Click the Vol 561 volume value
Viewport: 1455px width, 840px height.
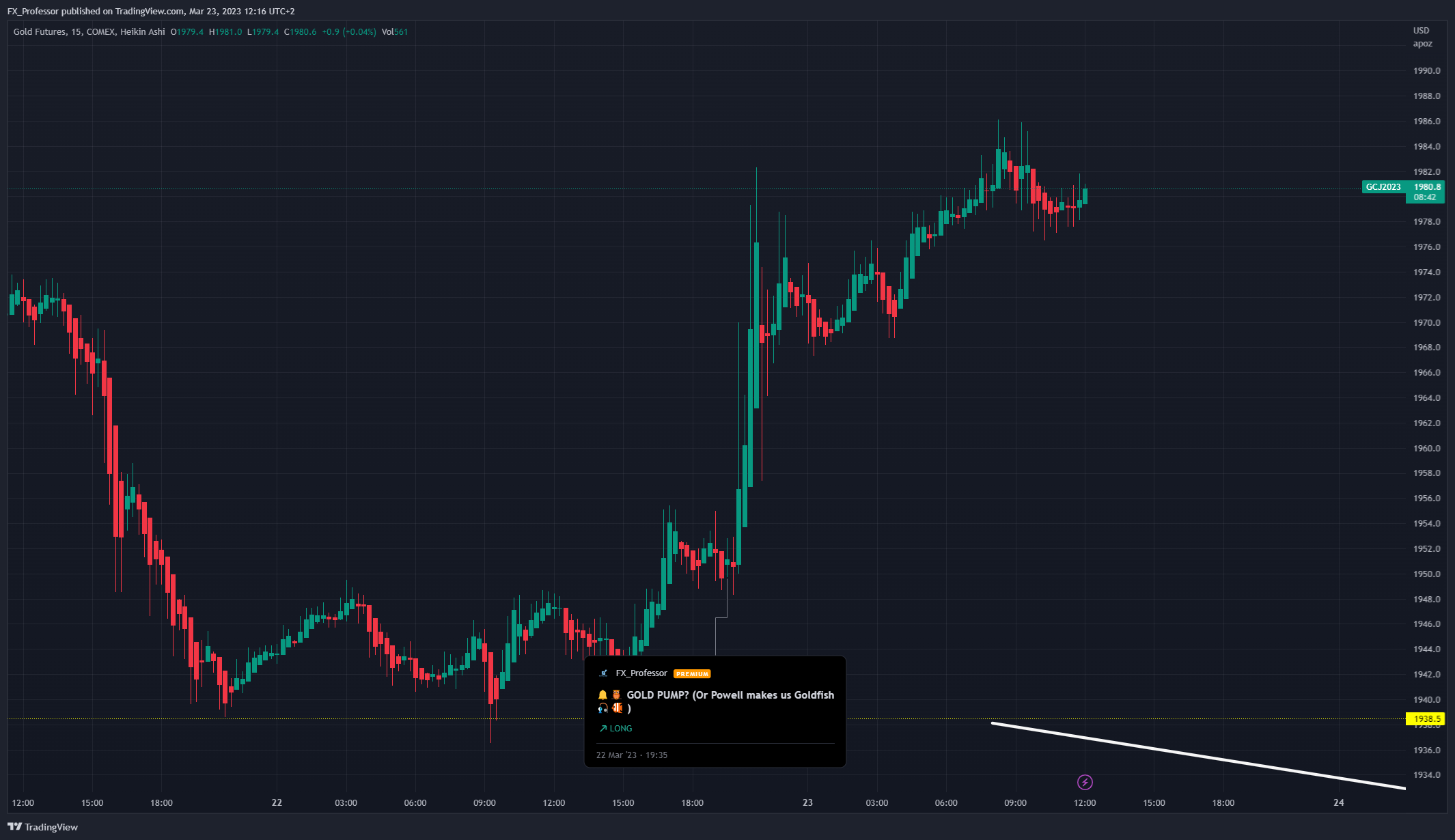395,32
